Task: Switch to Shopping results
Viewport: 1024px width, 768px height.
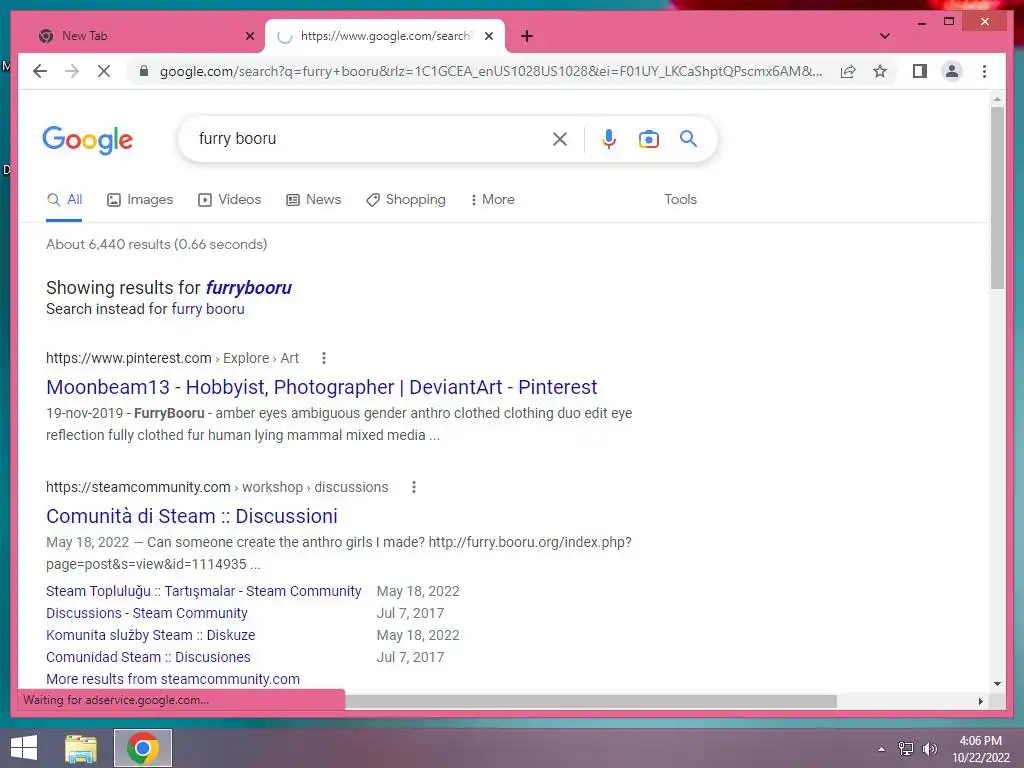Action: tap(406, 199)
